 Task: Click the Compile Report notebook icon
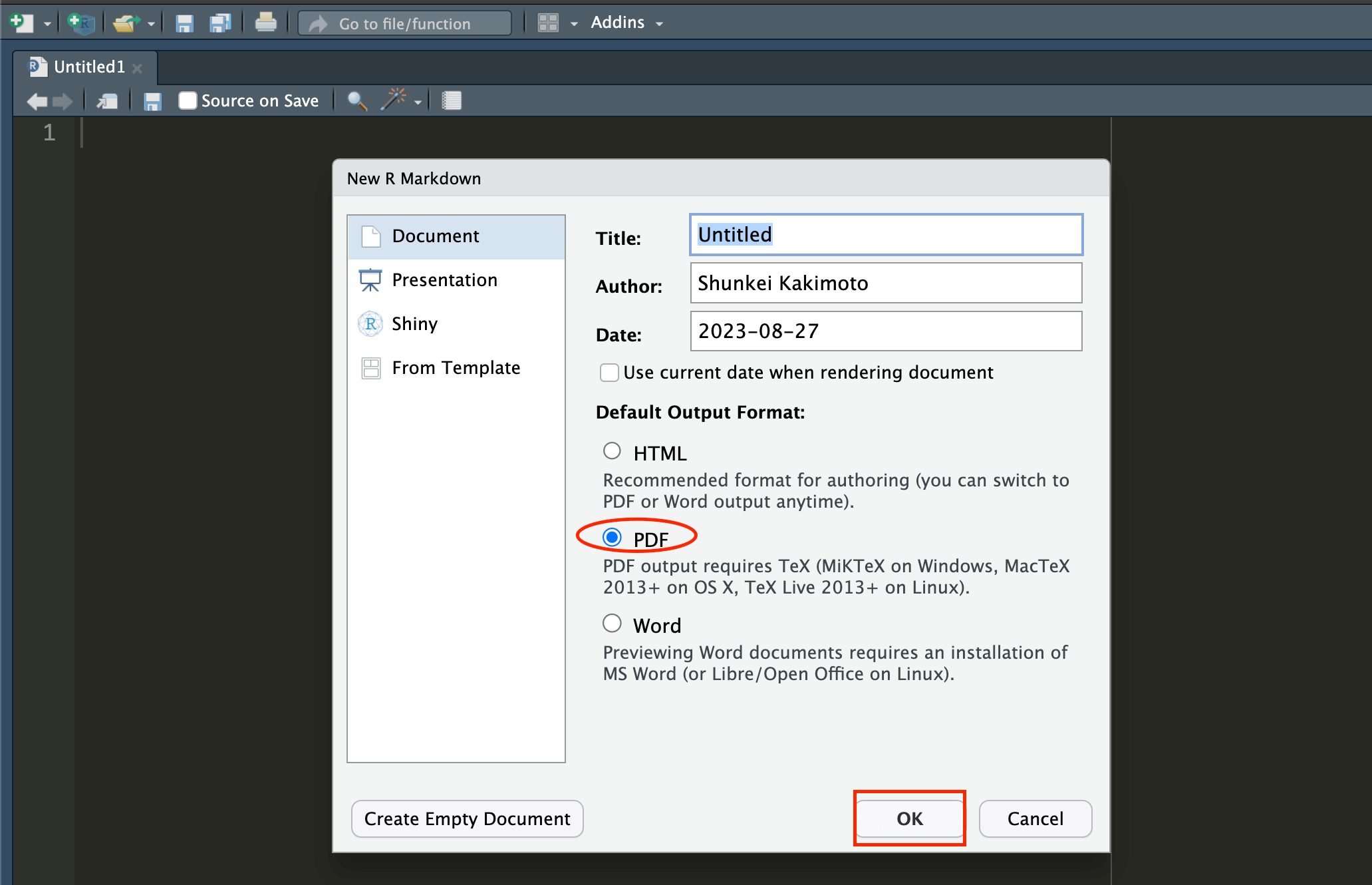tap(452, 101)
